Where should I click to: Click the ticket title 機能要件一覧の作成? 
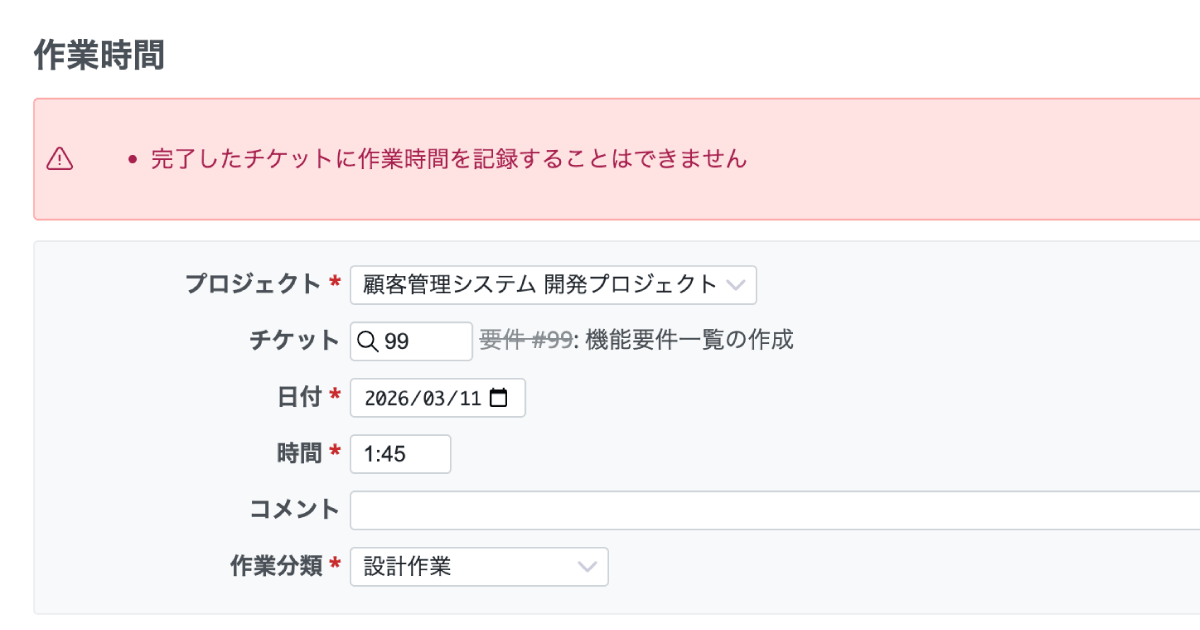pos(689,340)
